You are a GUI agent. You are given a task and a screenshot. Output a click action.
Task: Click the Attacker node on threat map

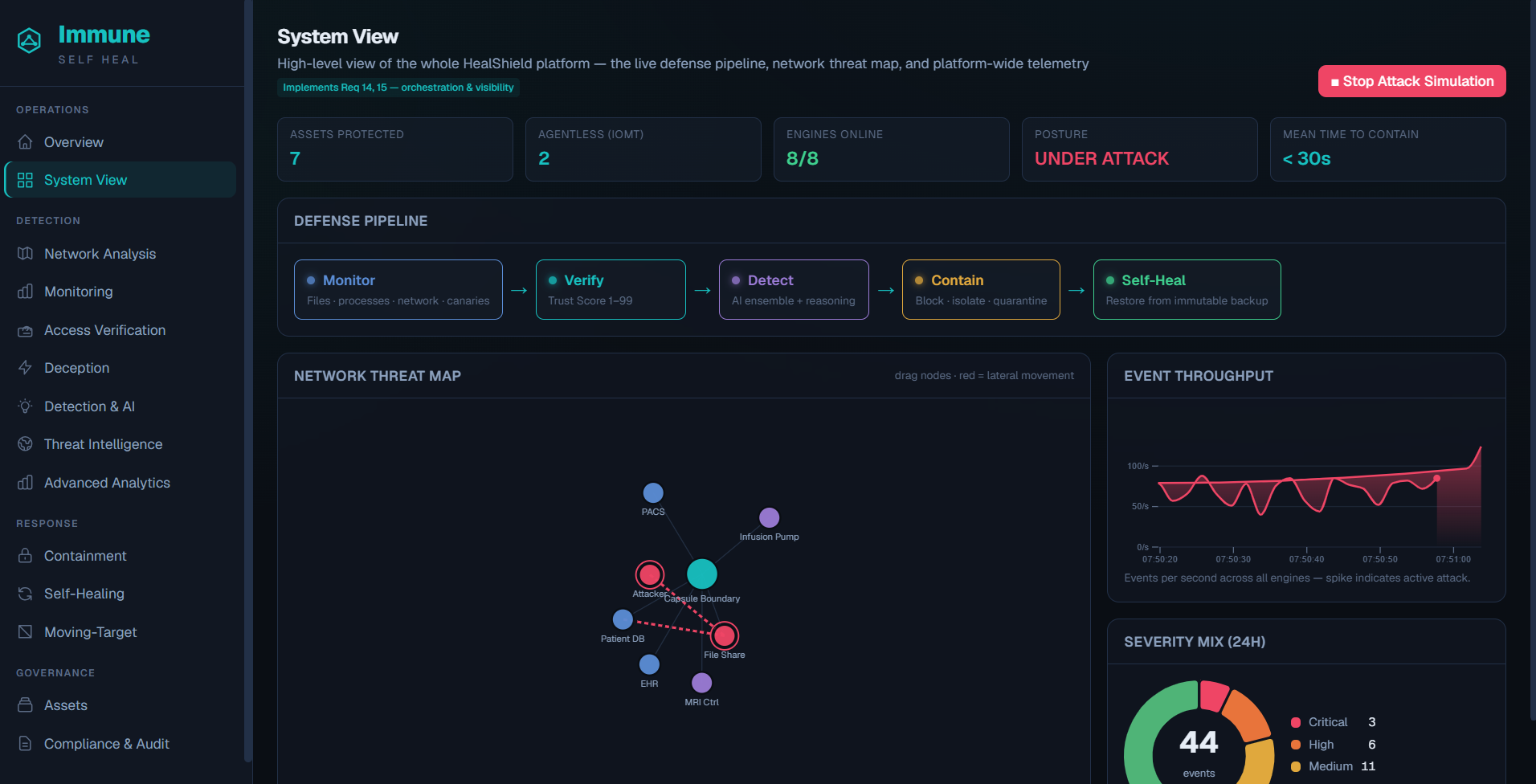(x=649, y=574)
